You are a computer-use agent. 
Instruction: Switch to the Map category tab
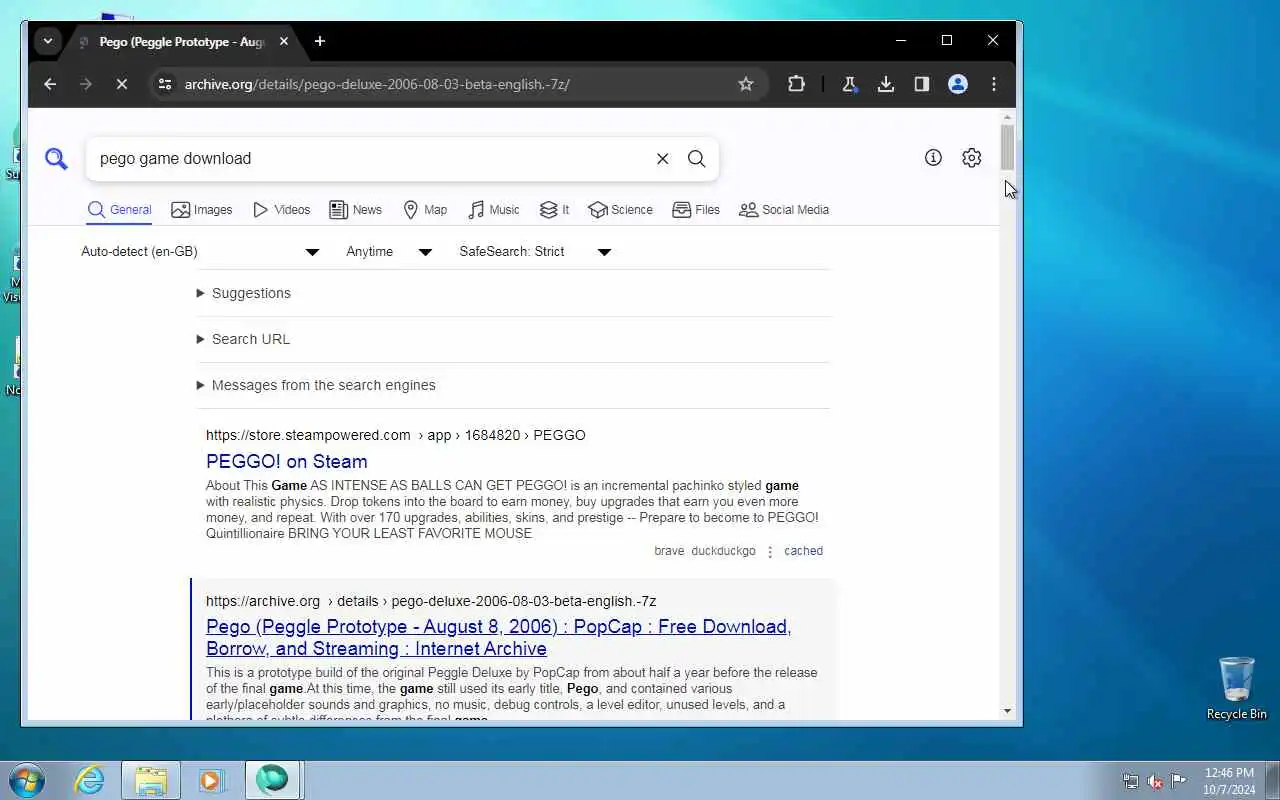[424, 210]
